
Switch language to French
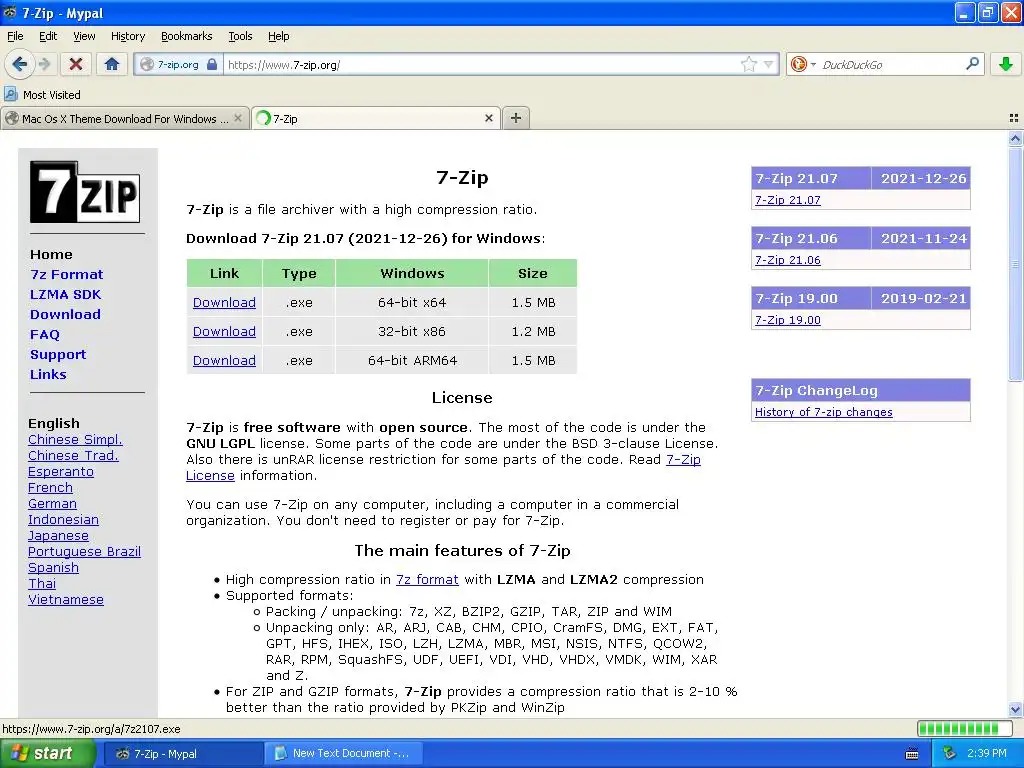tap(50, 487)
